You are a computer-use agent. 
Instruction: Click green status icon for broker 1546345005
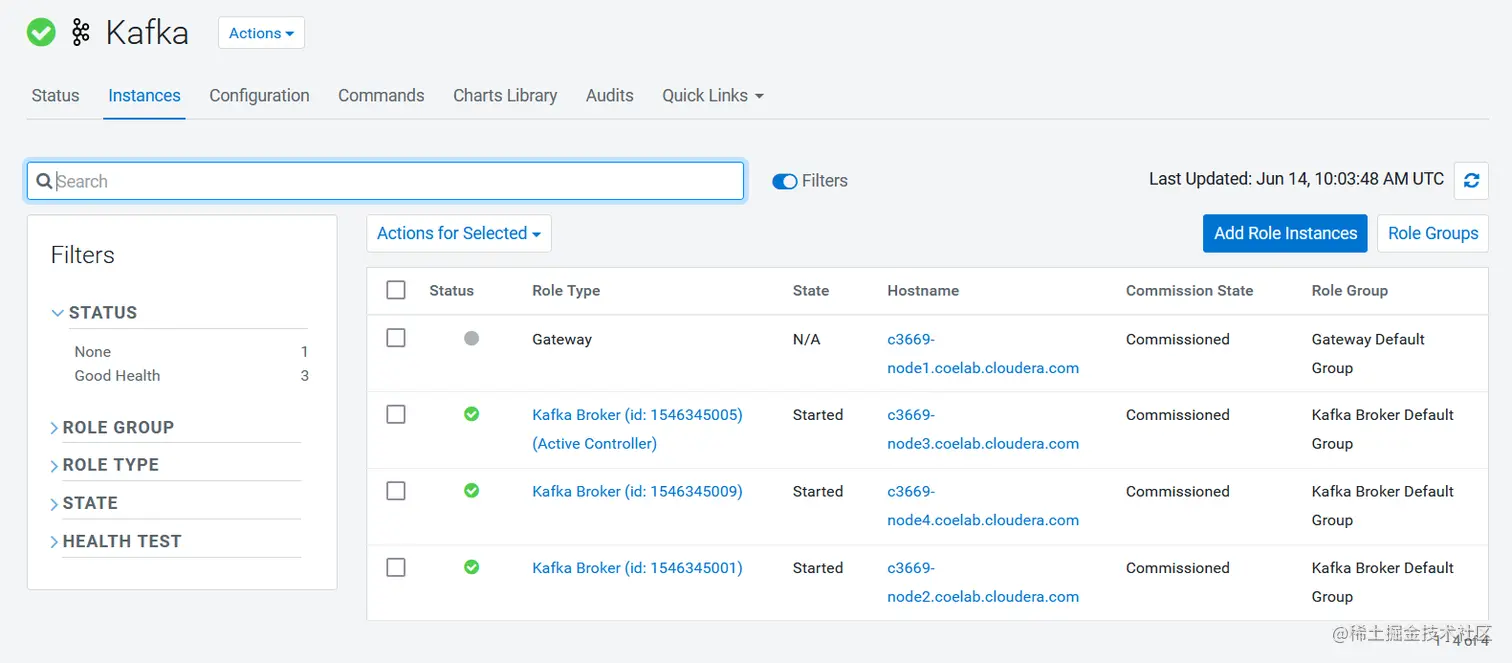coord(472,414)
